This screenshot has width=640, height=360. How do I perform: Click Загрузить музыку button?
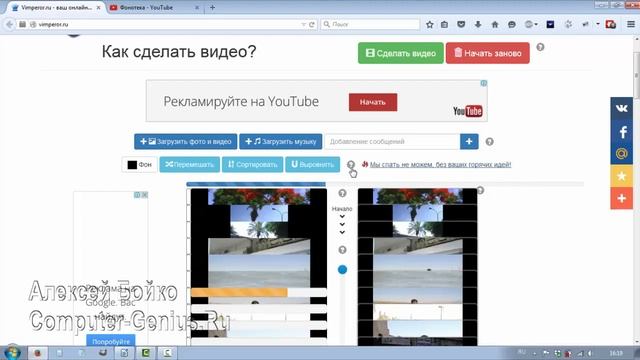point(280,142)
